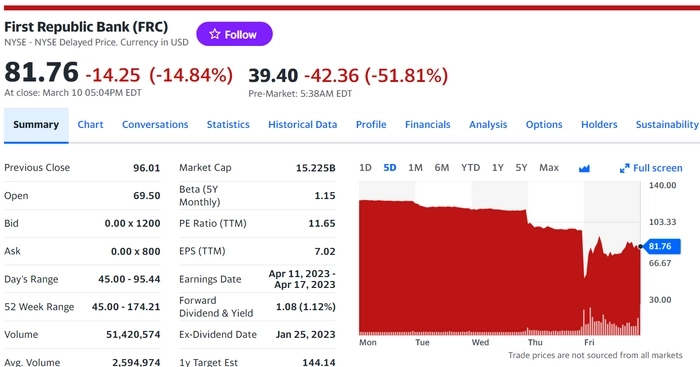Open chart in Full screen
Viewport: 700px width, 367px height.
pyautogui.click(x=651, y=168)
